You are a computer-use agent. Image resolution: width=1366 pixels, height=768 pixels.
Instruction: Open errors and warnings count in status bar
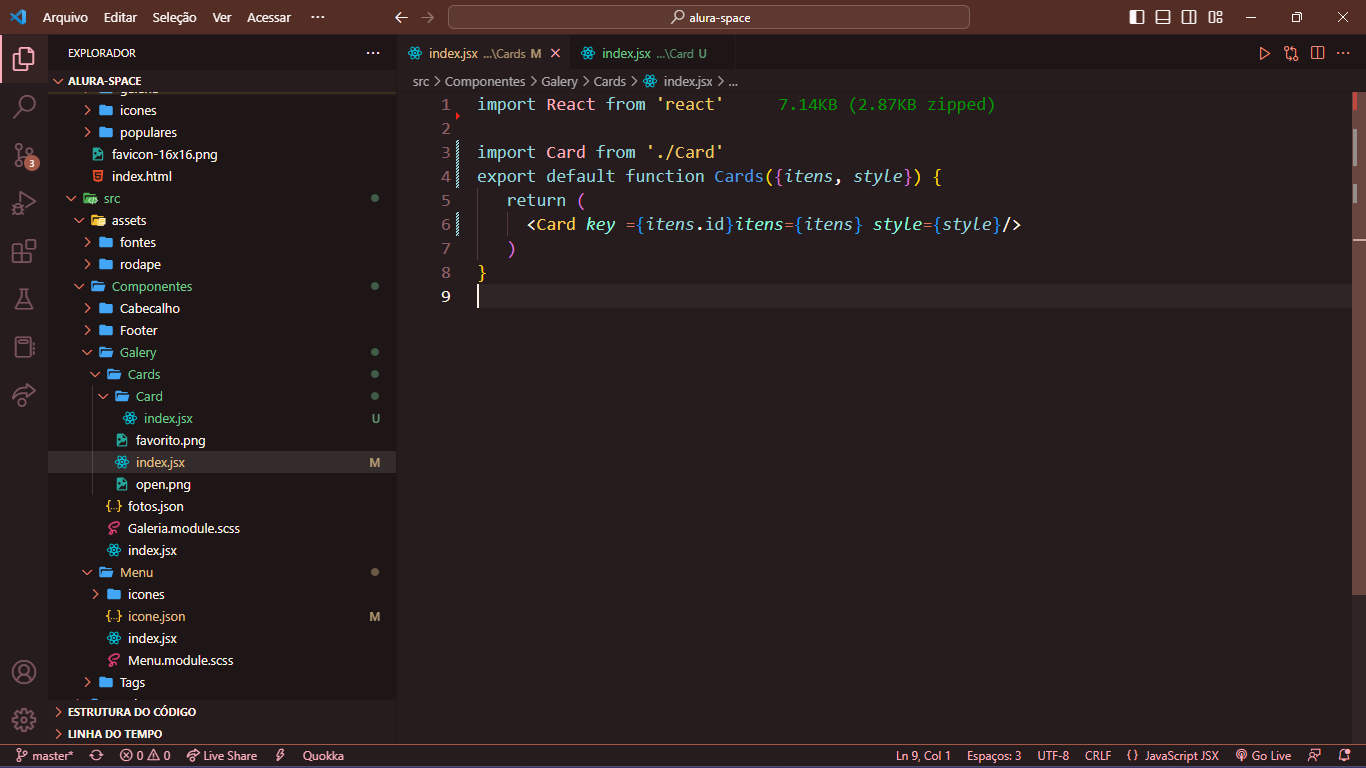pos(145,756)
